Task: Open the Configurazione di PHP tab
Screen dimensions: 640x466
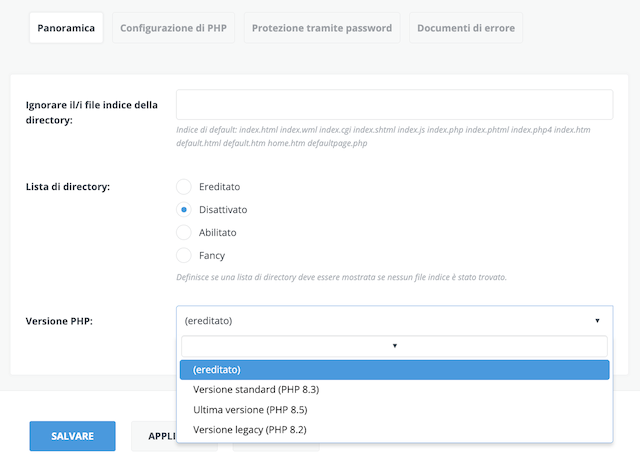Action: [173, 28]
